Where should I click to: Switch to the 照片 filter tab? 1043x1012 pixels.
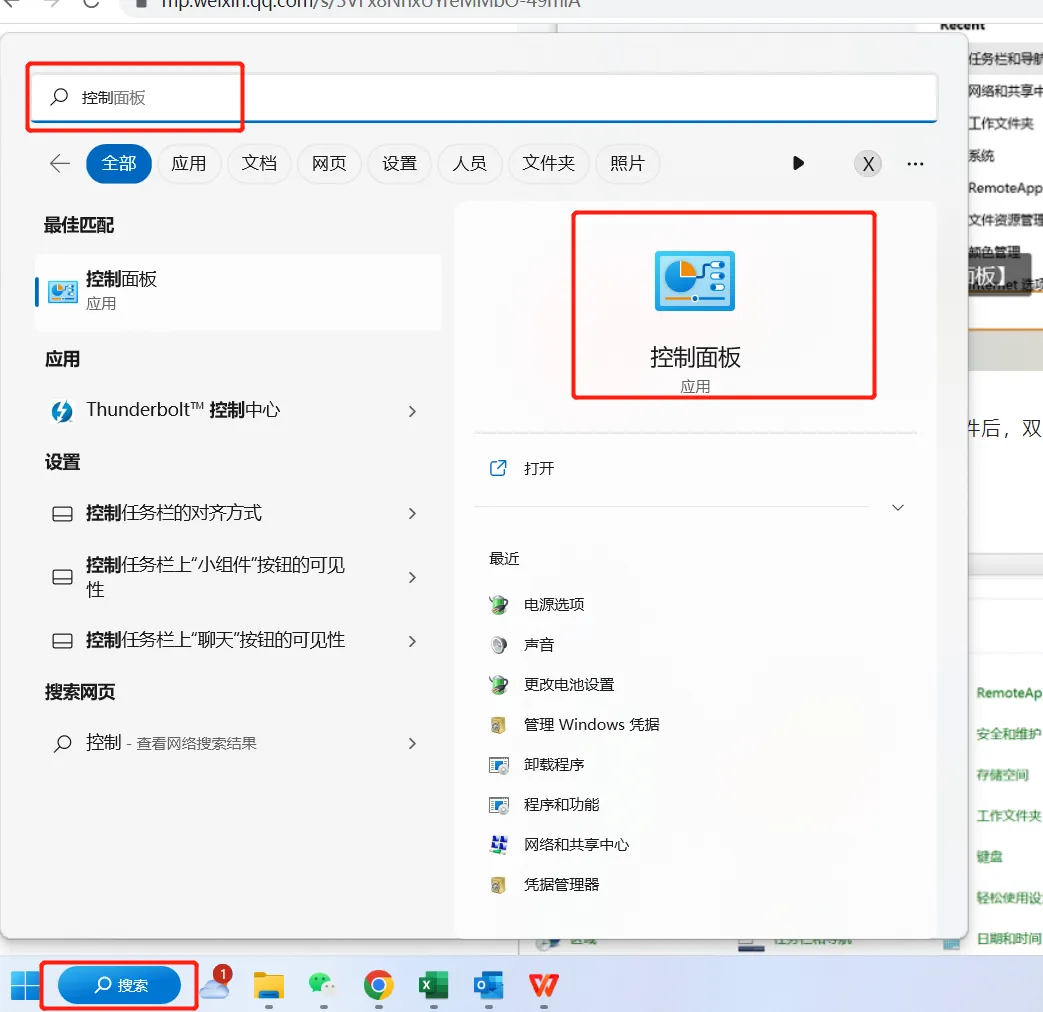tap(627, 164)
